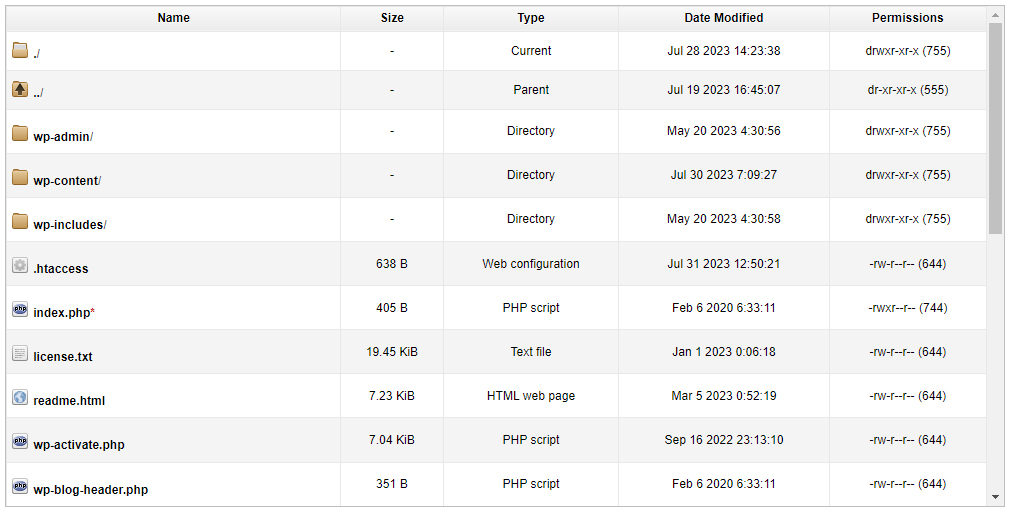Screen dimensions: 1010x511
Task: Click the wp-admin folder icon
Action: point(20,133)
